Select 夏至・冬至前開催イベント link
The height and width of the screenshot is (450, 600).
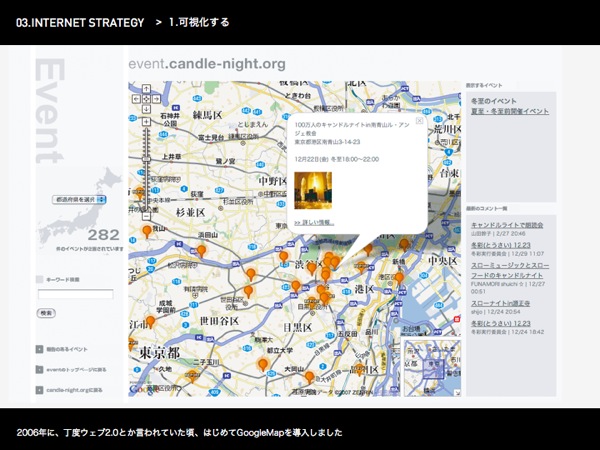510,111
